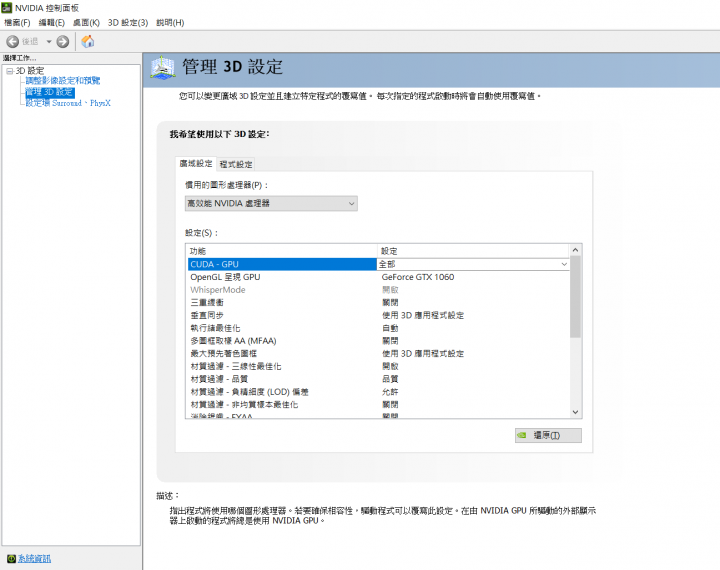Select the WhisperMode row
The image size is (720, 570).
coord(379,290)
